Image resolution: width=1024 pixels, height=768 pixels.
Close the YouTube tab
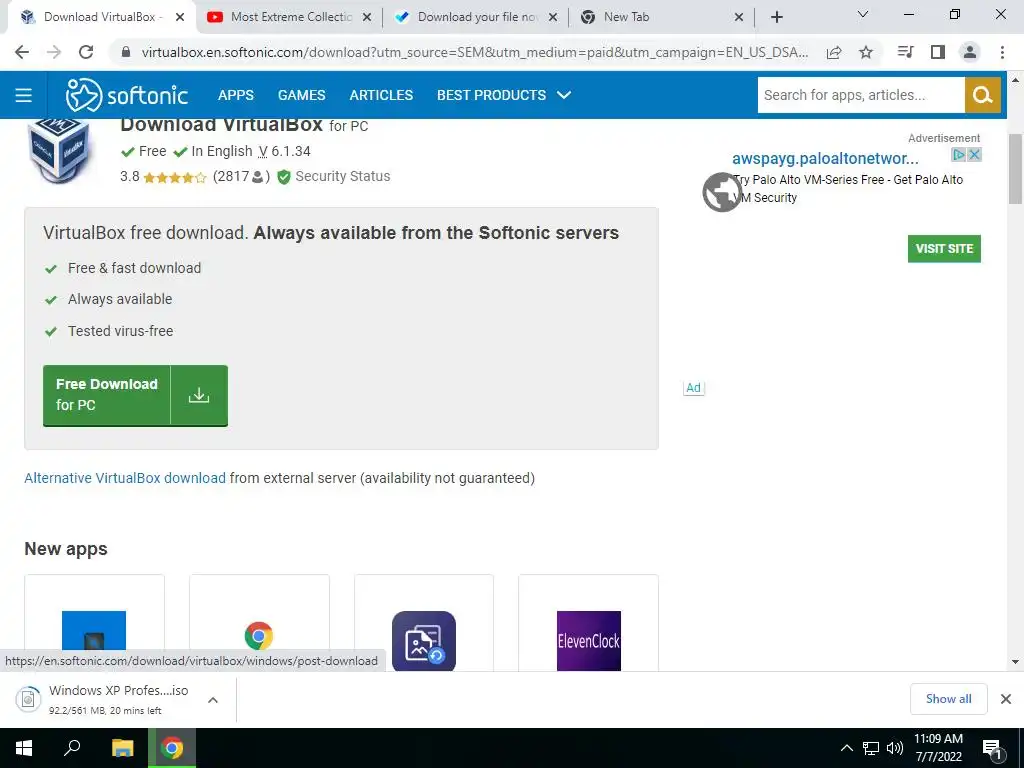(367, 17)
